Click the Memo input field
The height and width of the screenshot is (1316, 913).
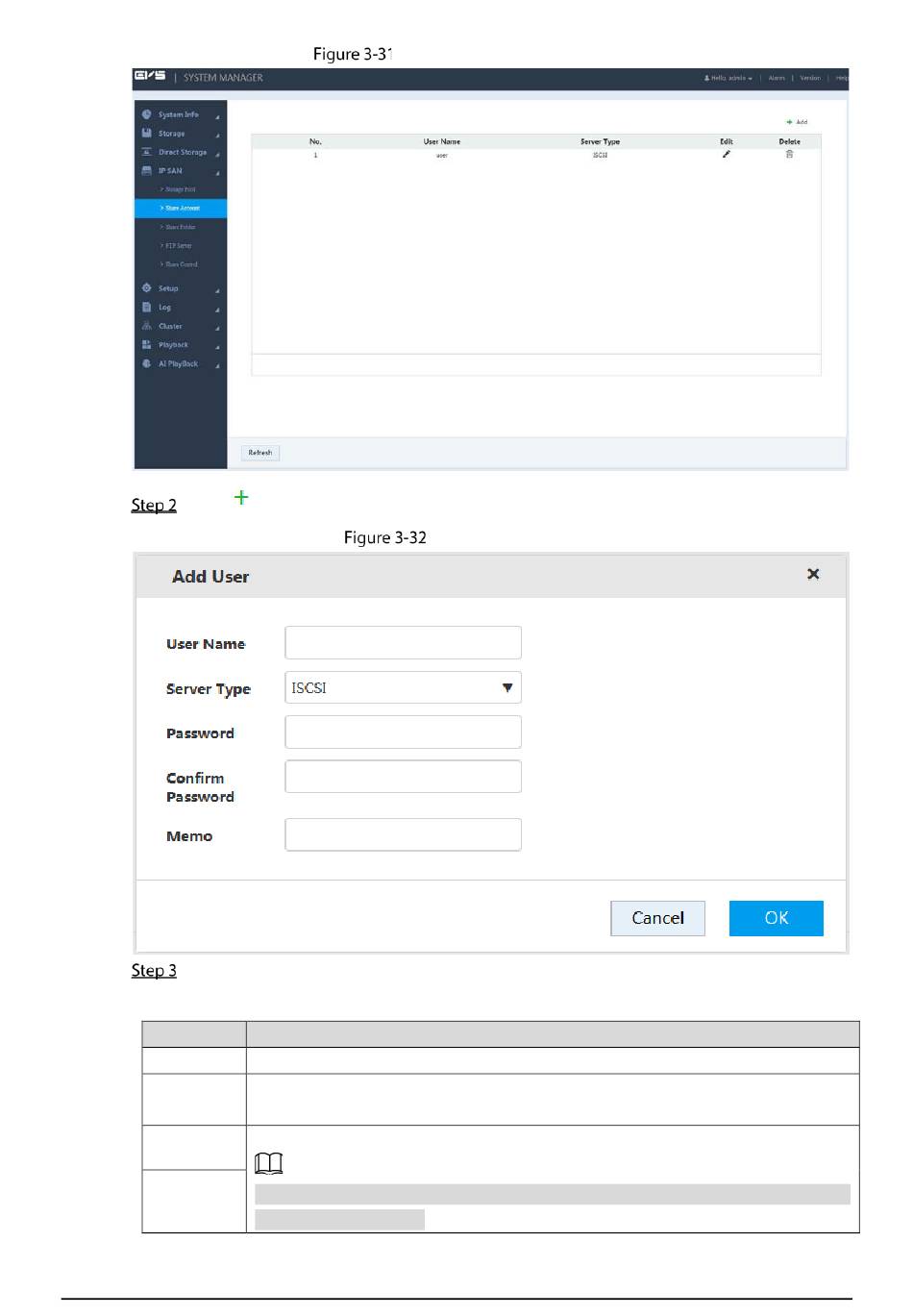point(403,834)
